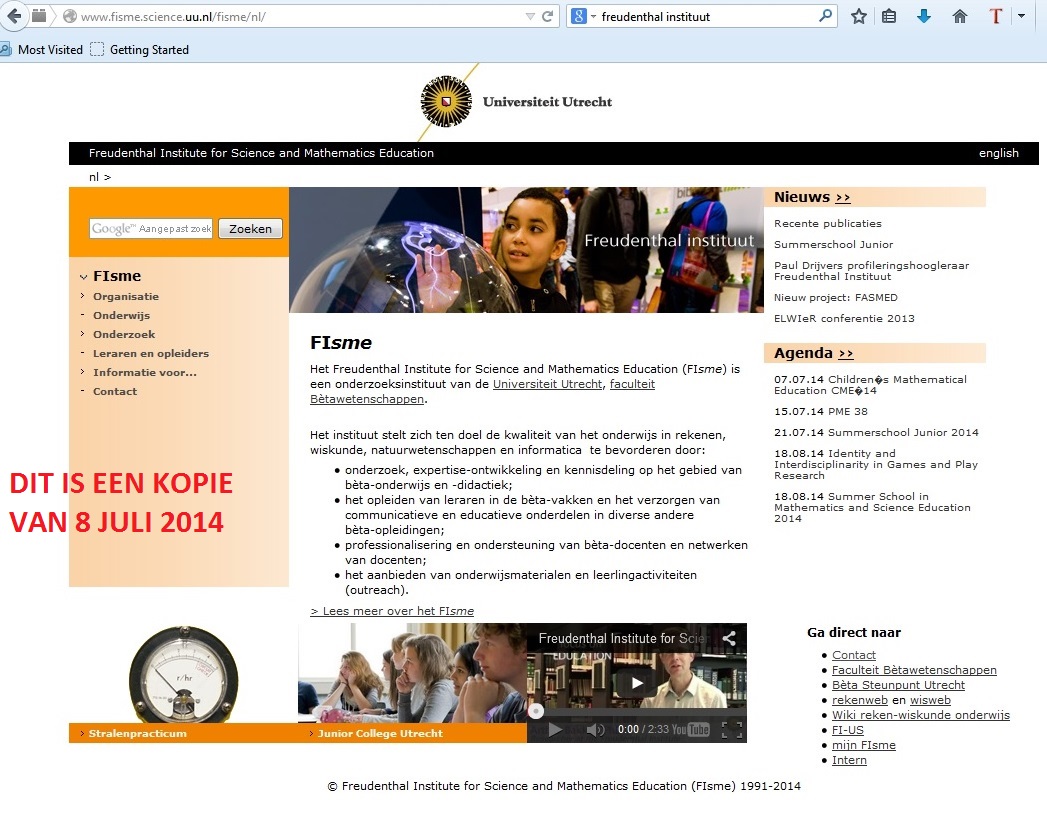Click the Zoeken search button

pyautogui.click(x=250, y=229)
